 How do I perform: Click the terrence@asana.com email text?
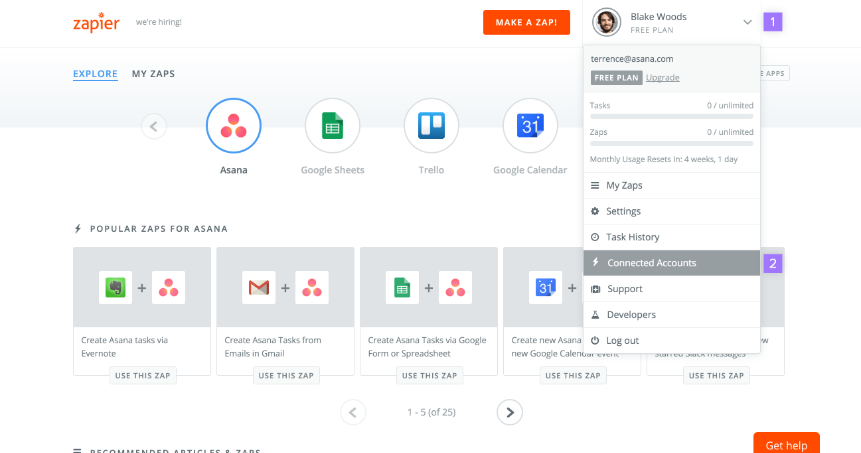coord(632,59)
